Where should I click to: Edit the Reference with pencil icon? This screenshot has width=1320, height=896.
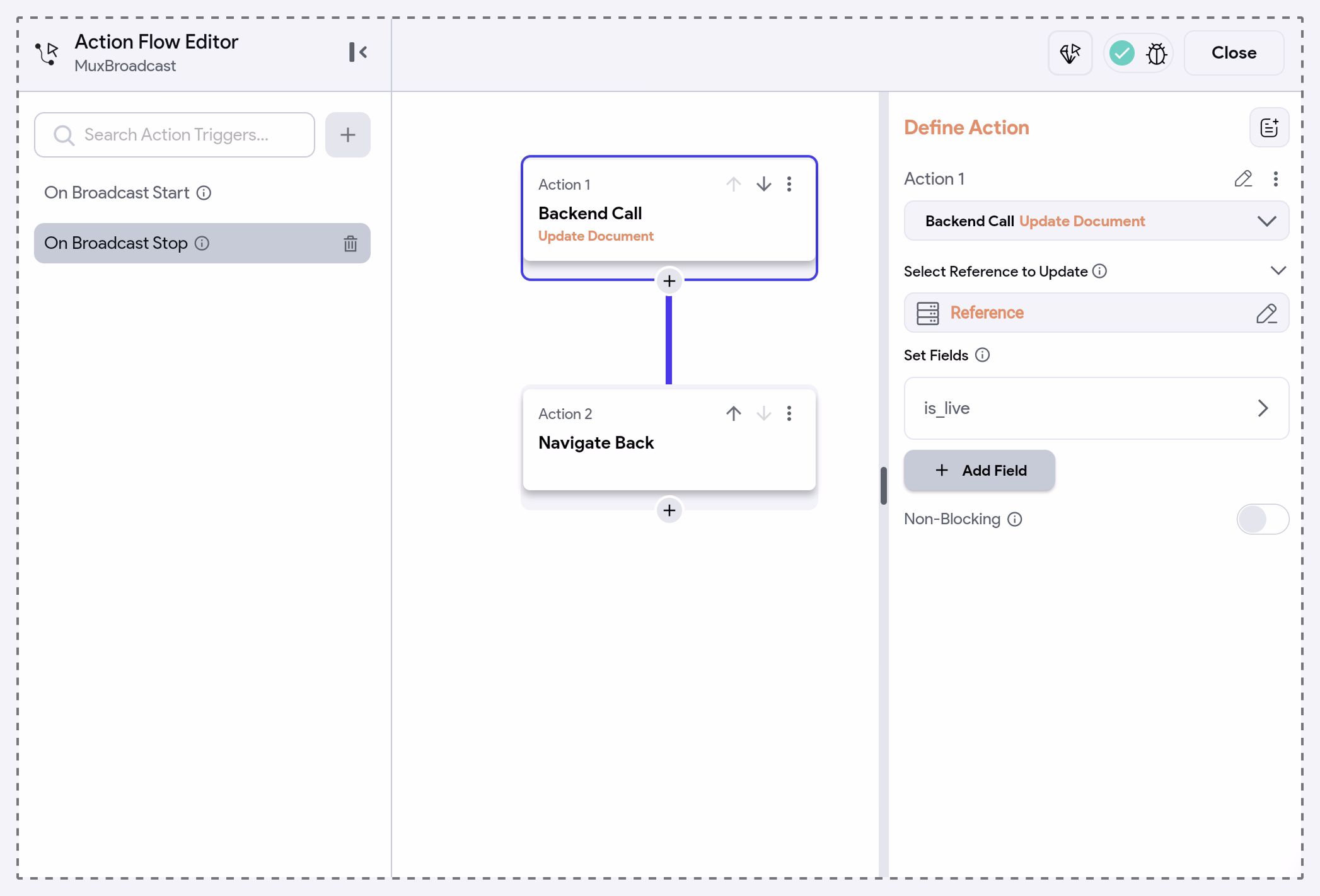tap(1266, 313)
